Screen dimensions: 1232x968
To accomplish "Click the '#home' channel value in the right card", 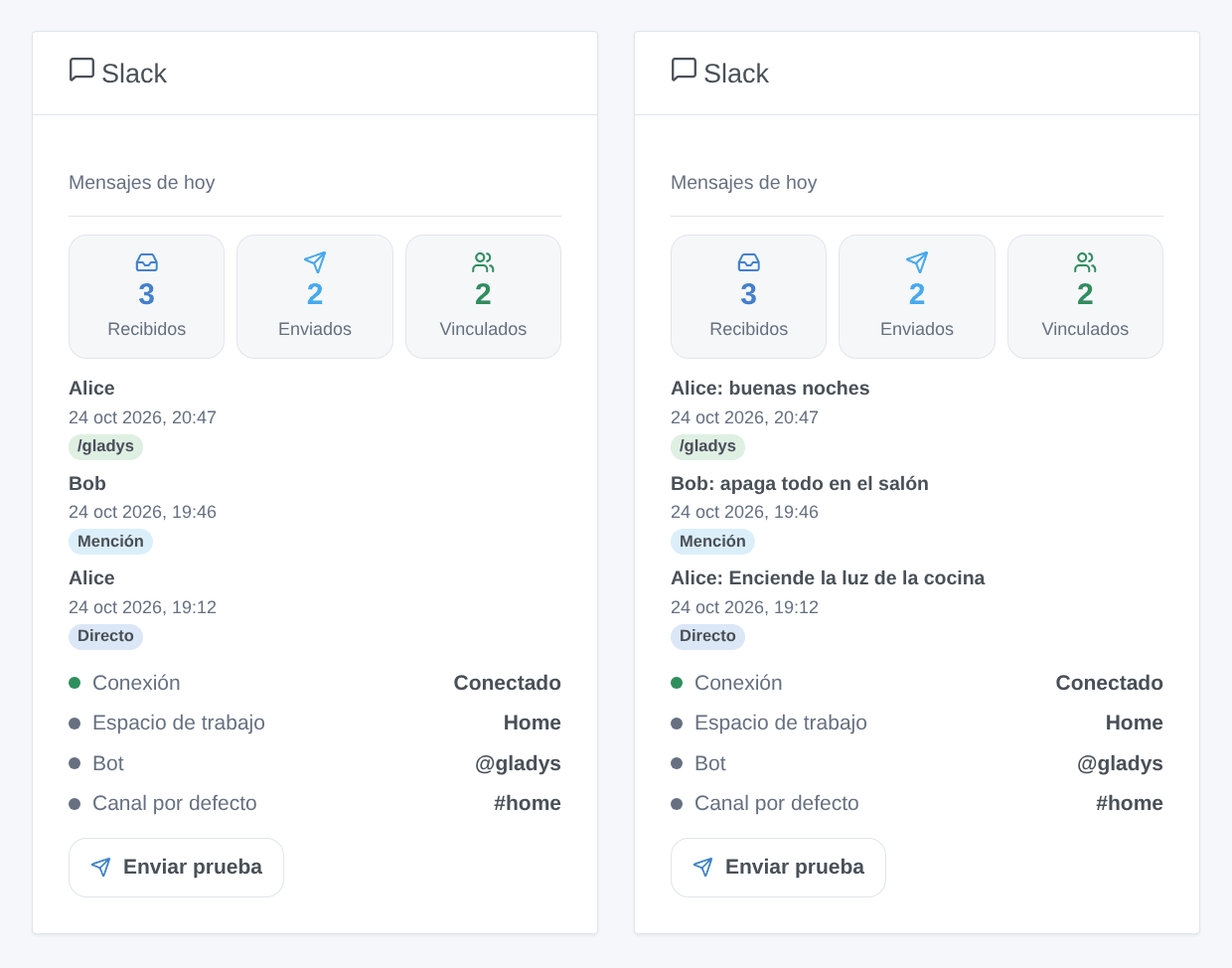I will tap(1130, 803).
